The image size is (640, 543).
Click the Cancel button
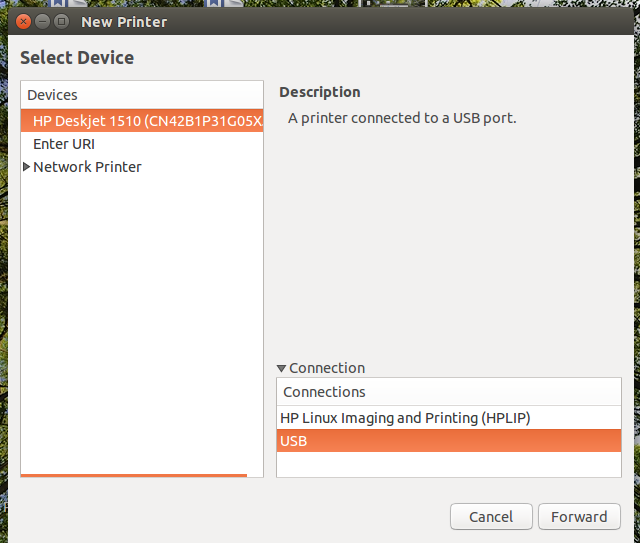point(491,516)
